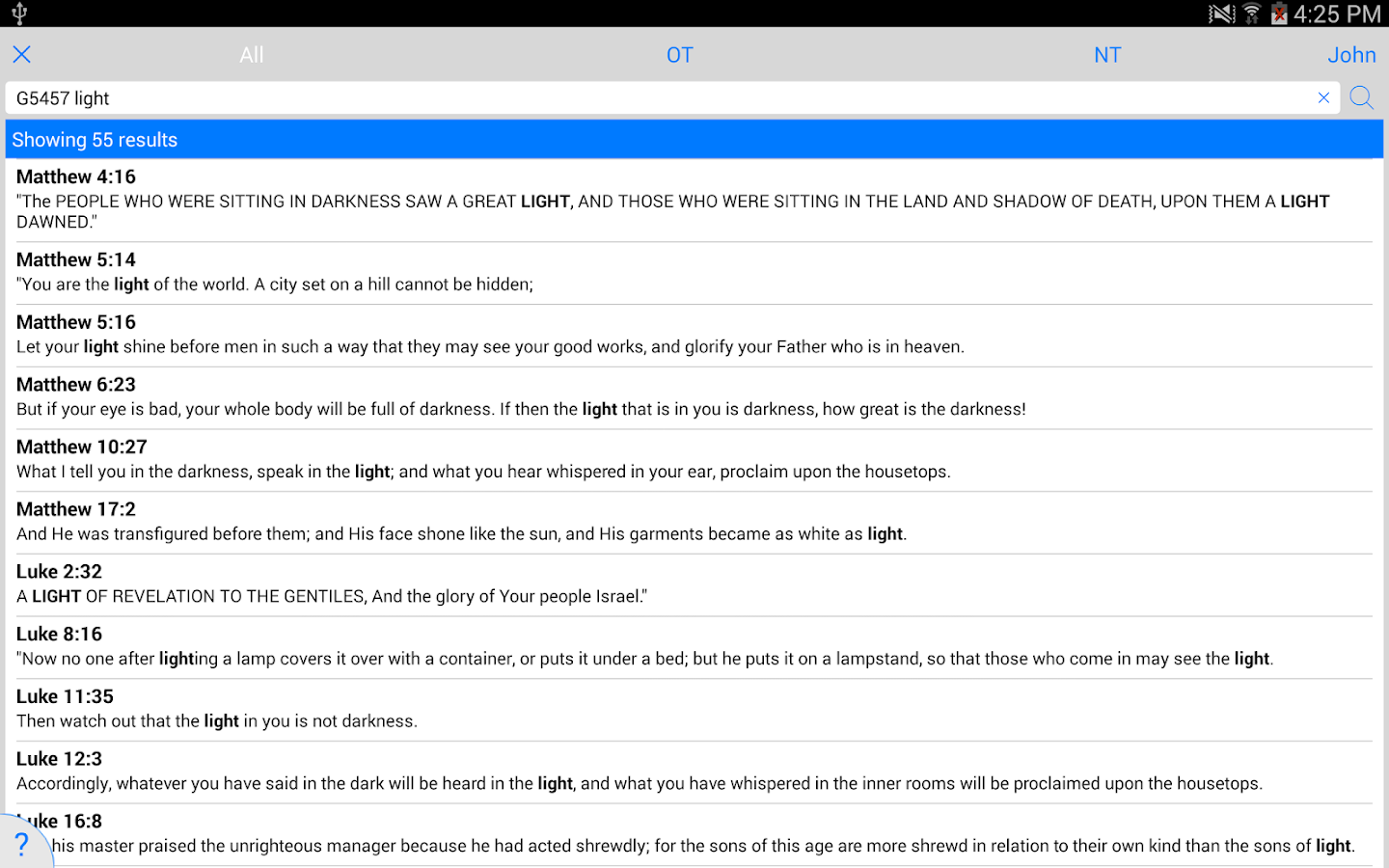Tap the Showing 55 results header

coord(694,140)
